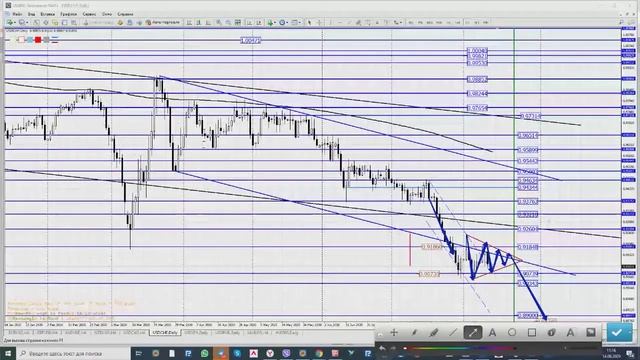
Task: Switch timeframe to D1
Action: (467, 22)
